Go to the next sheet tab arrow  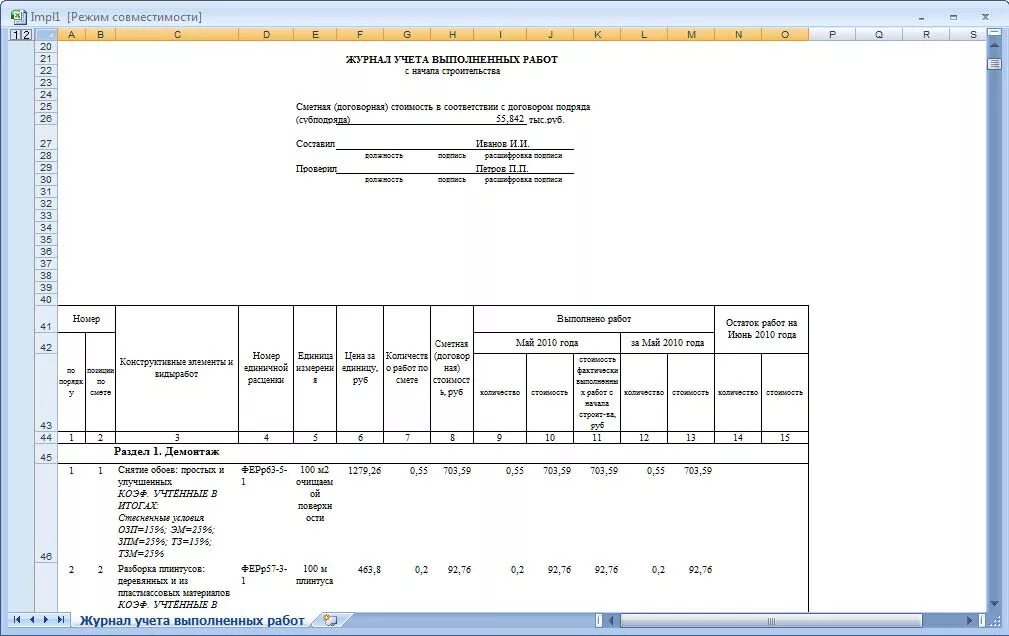(x=46, y=620)
